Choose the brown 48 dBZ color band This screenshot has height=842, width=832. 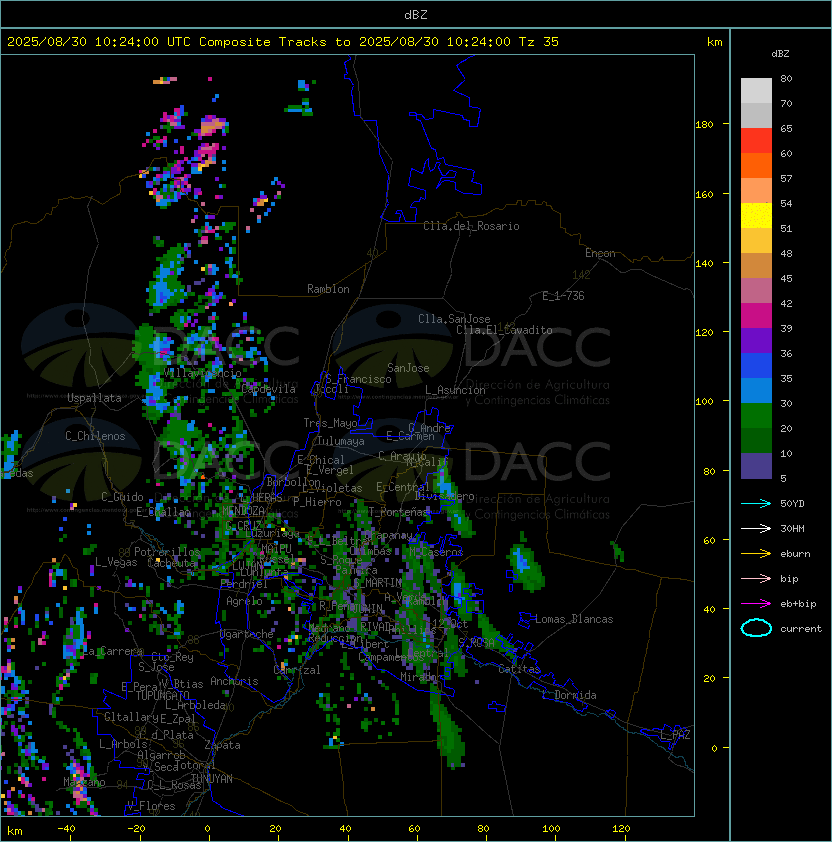[756, 265]
